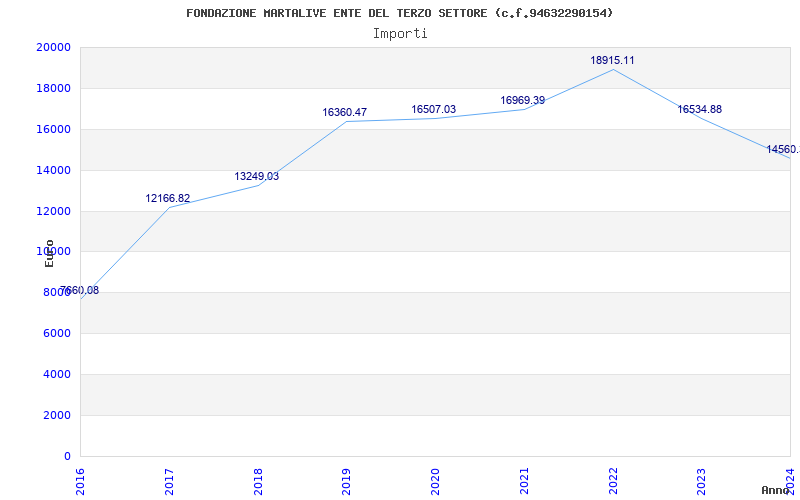Click the 2022 peak value label 18915.11

click(x=612, y=61)
